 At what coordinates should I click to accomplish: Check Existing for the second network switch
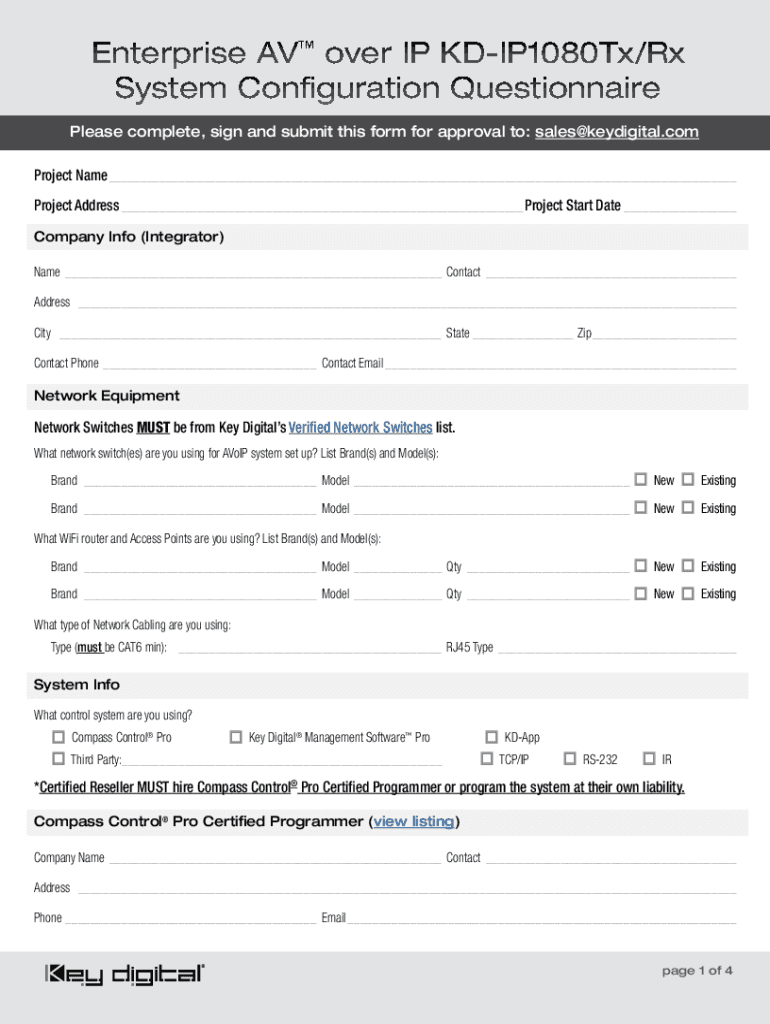(688, 508)
